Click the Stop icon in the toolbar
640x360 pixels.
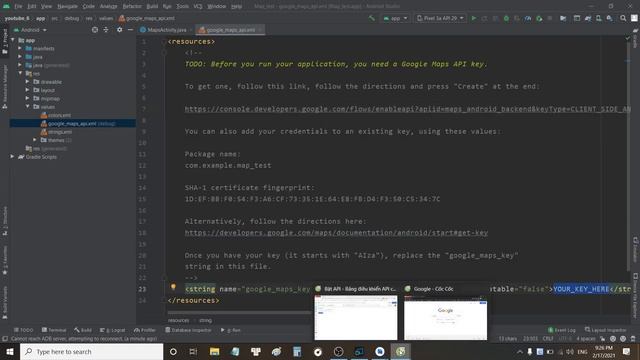click(x=549, y=18)
